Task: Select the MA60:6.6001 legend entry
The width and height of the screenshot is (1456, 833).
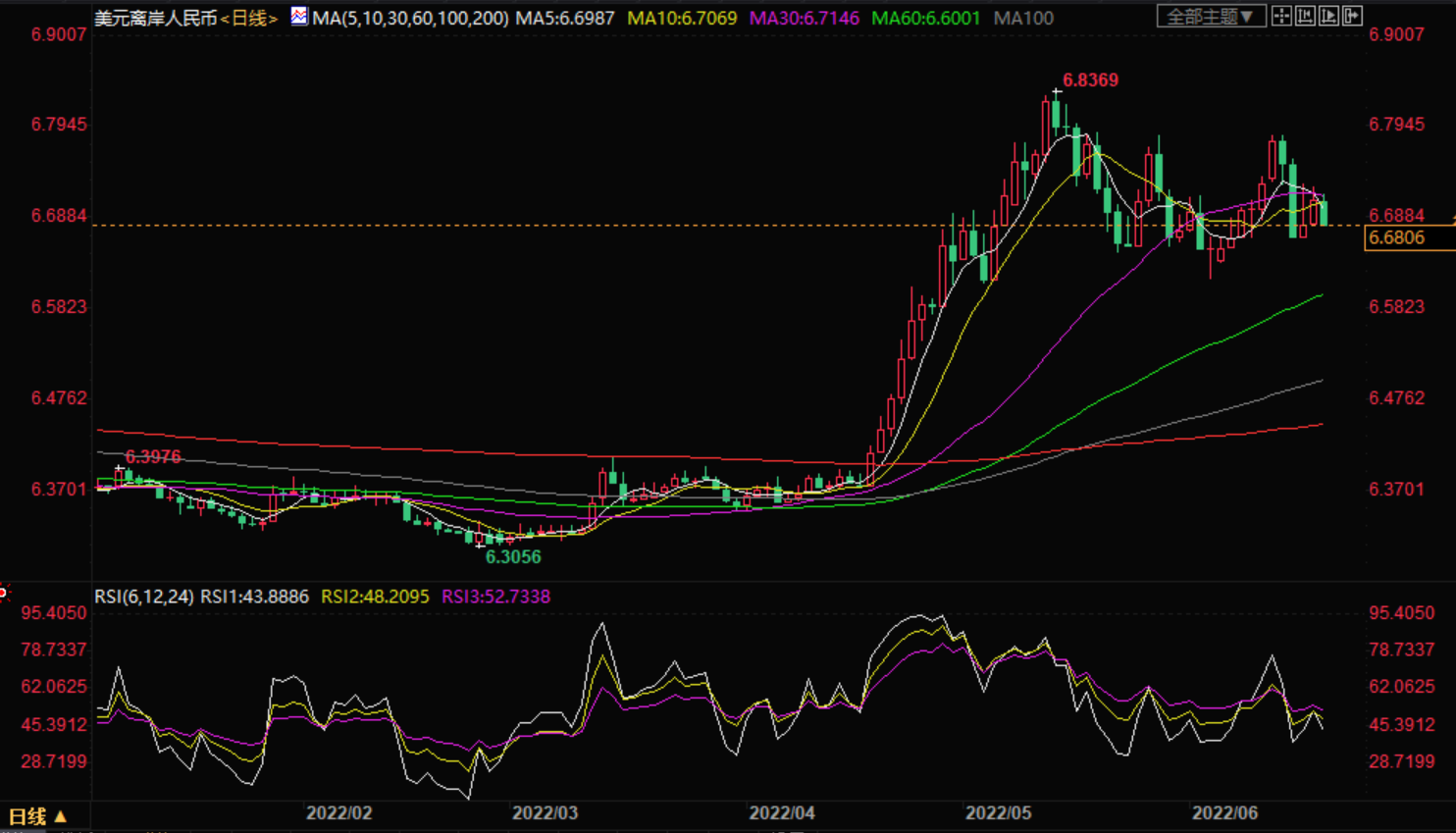Action: 925,18
